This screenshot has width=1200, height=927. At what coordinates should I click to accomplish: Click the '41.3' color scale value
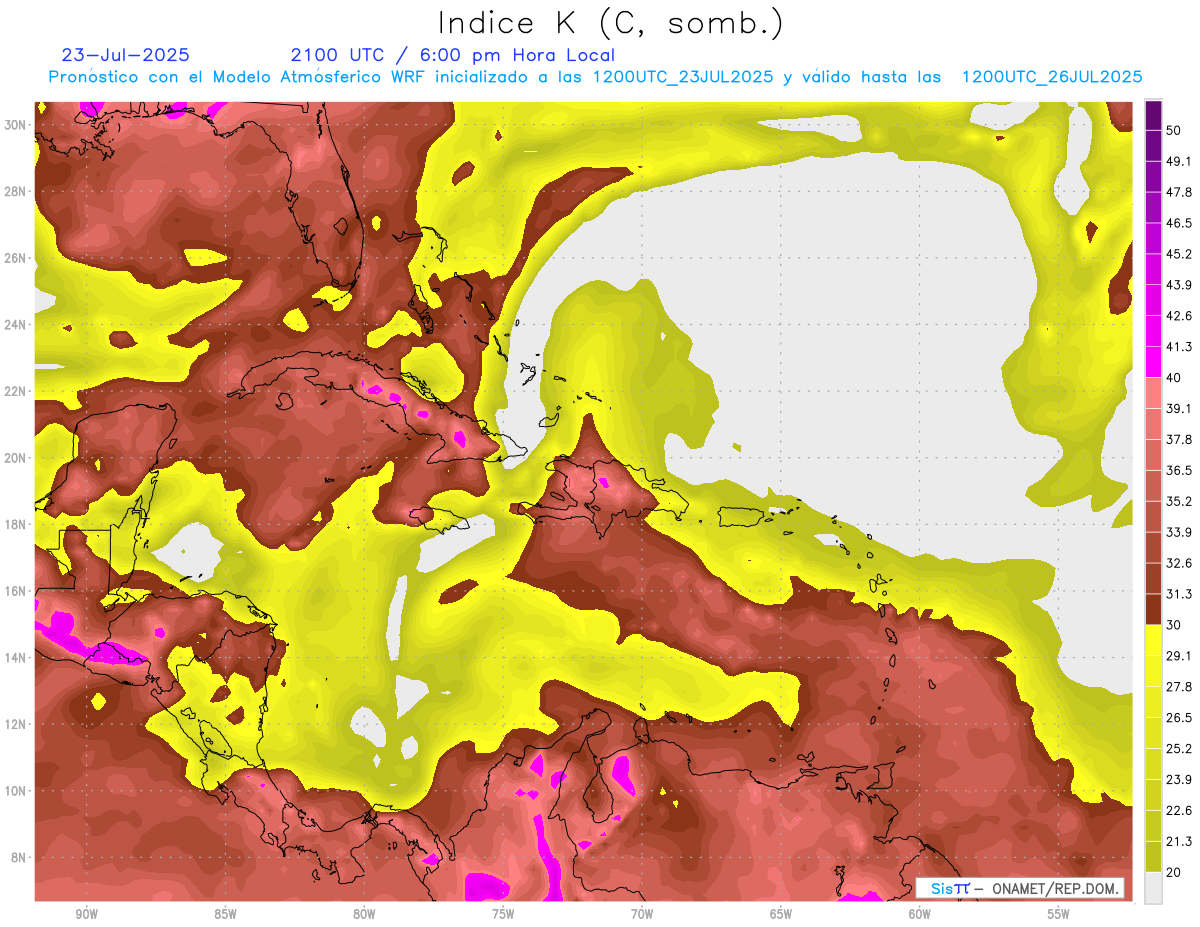pyautogui.click(x=1178, y=347)
